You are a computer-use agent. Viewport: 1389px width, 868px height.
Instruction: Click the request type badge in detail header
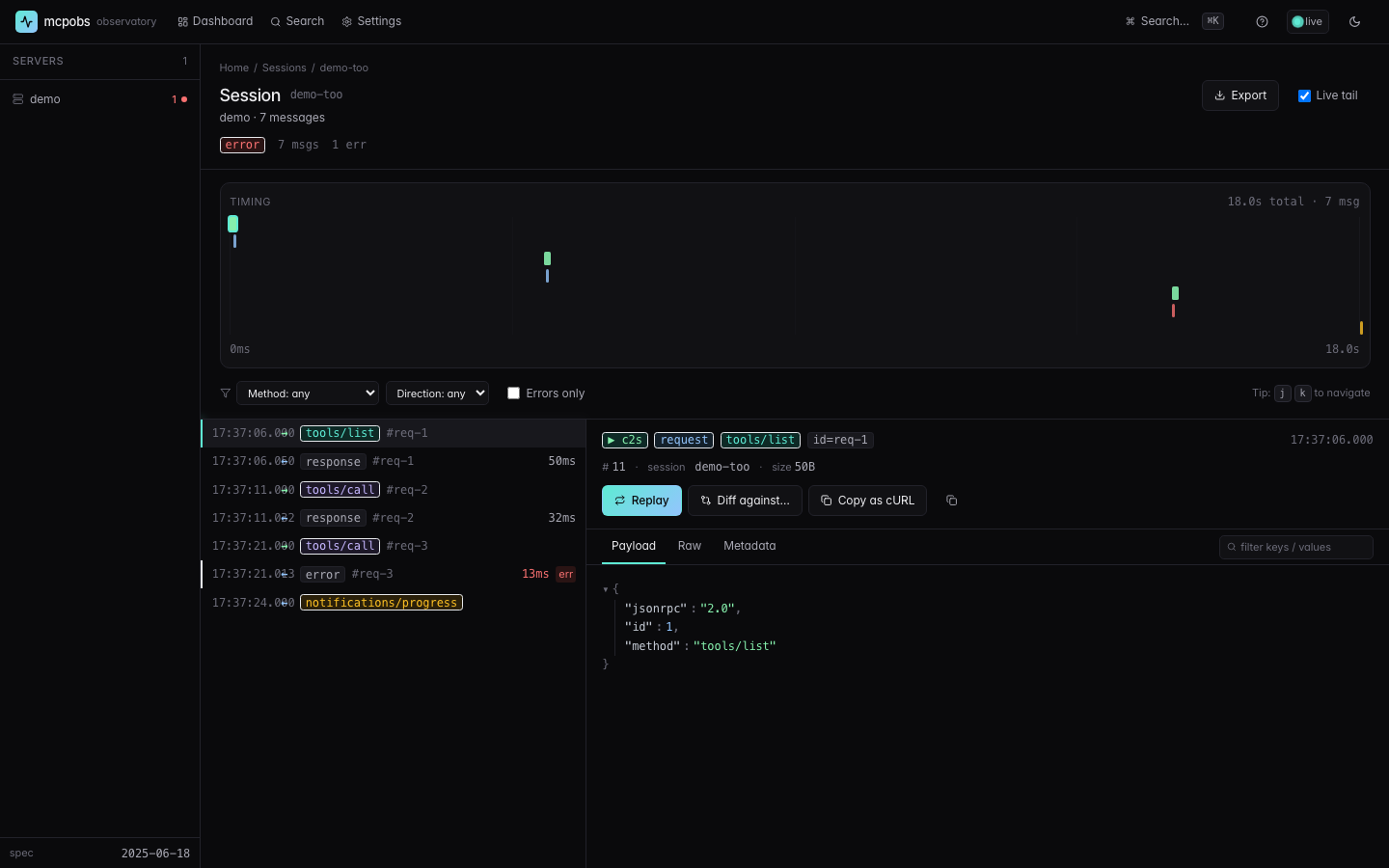pos(684,440)
